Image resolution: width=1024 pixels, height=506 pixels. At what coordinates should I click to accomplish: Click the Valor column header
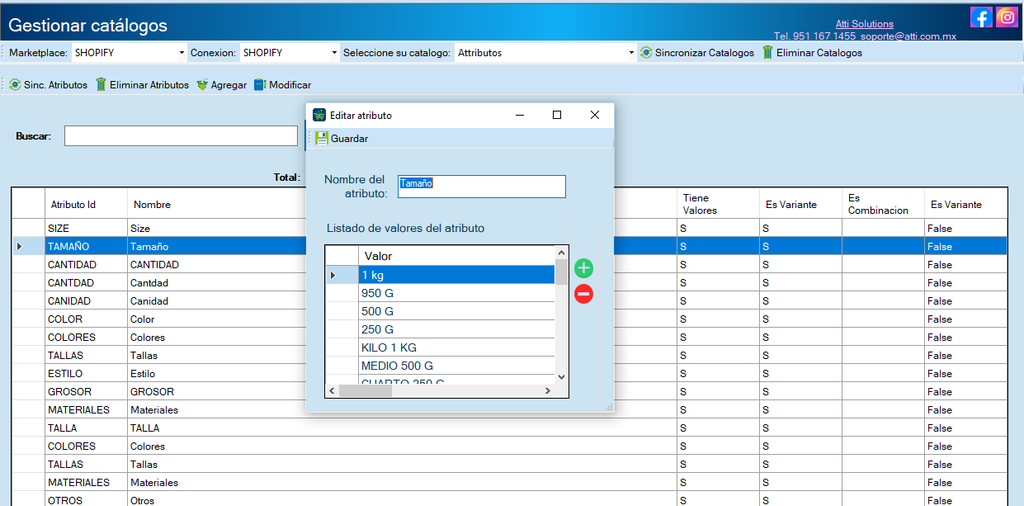(x=456, y=255)
